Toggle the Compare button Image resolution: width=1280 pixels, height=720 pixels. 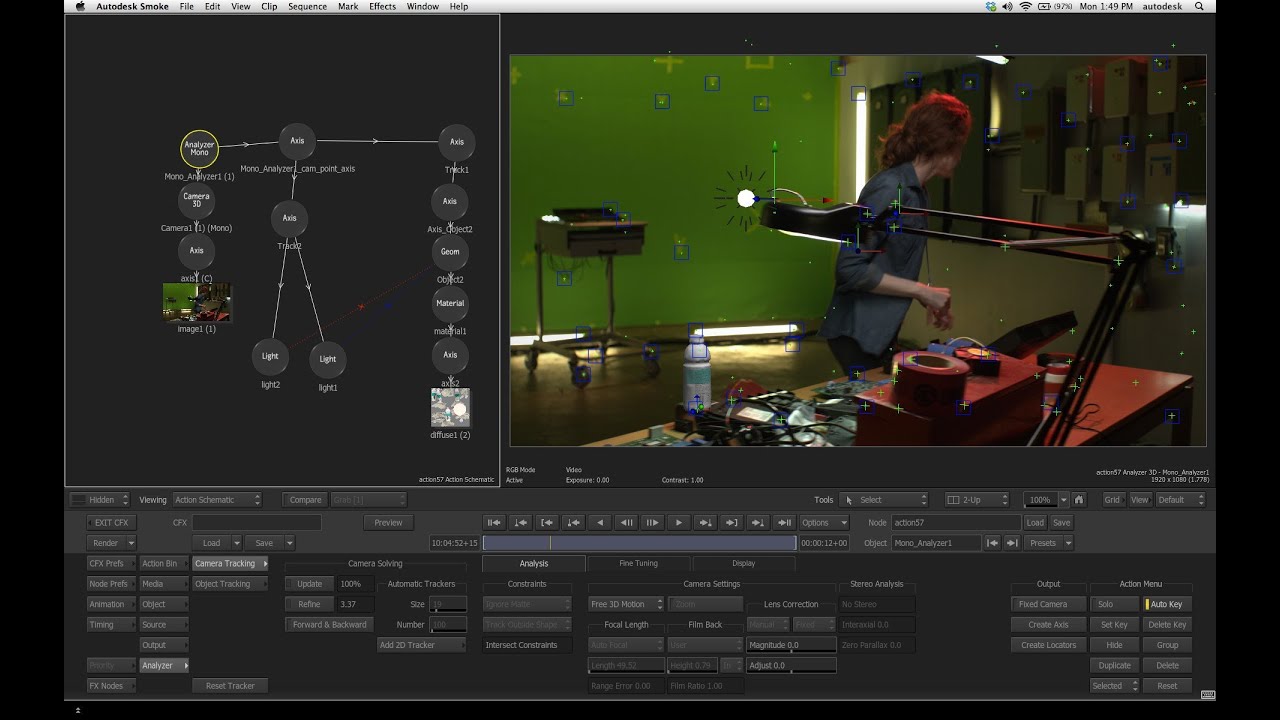click(x=305, y=500)
